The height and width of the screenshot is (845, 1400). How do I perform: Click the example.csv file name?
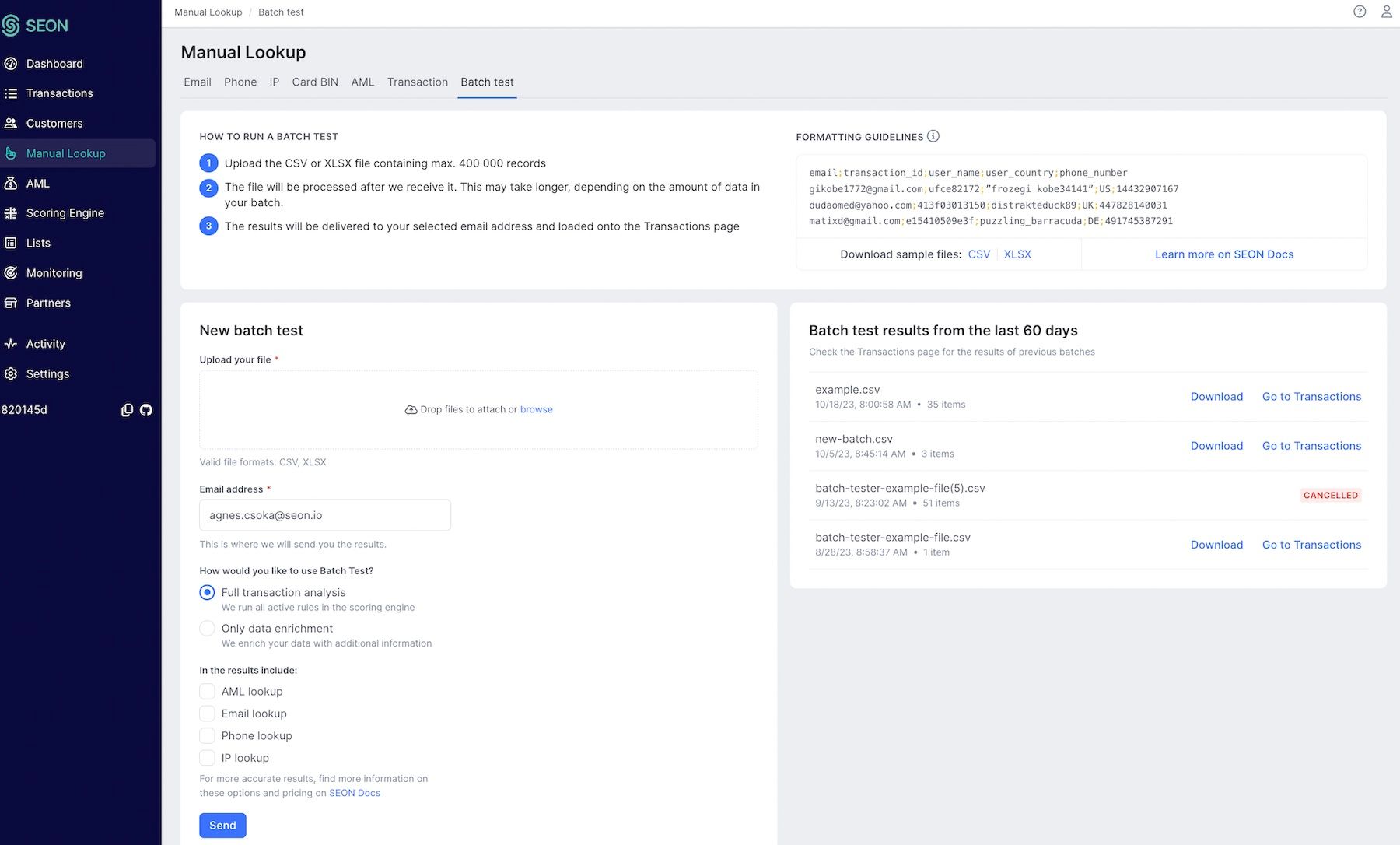[848, 390]
